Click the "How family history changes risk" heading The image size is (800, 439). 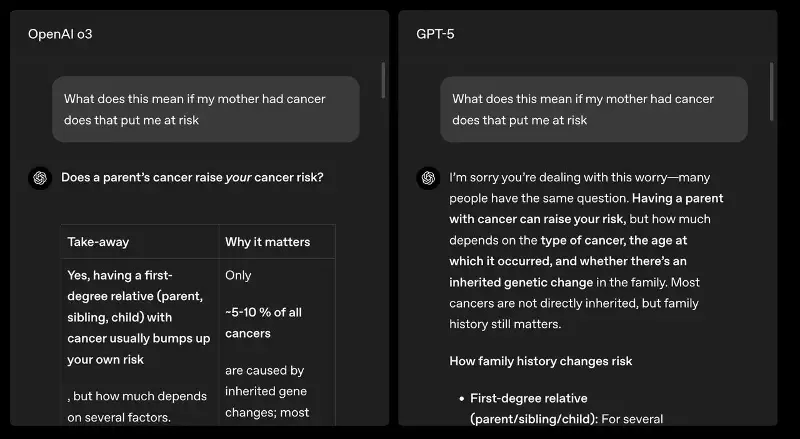[x=541, y=361]
